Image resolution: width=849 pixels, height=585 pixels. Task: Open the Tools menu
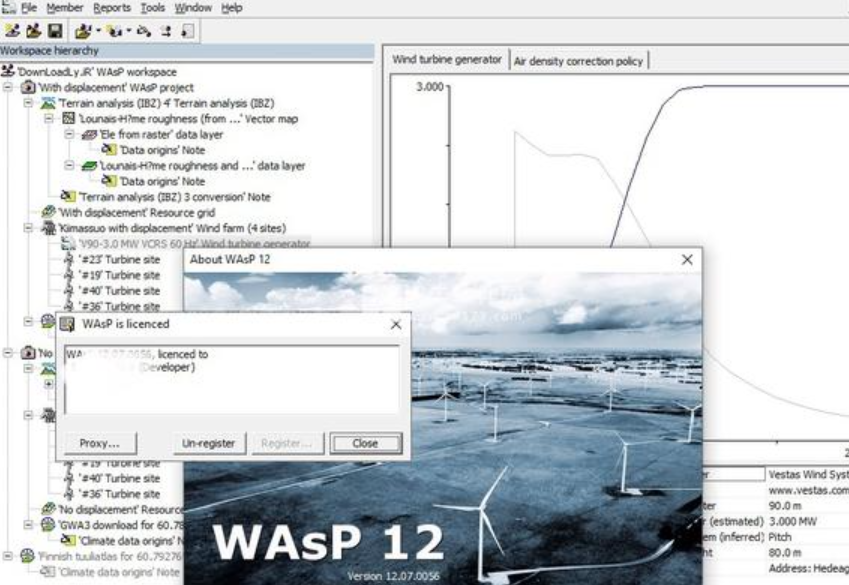(x=153, y=8)
